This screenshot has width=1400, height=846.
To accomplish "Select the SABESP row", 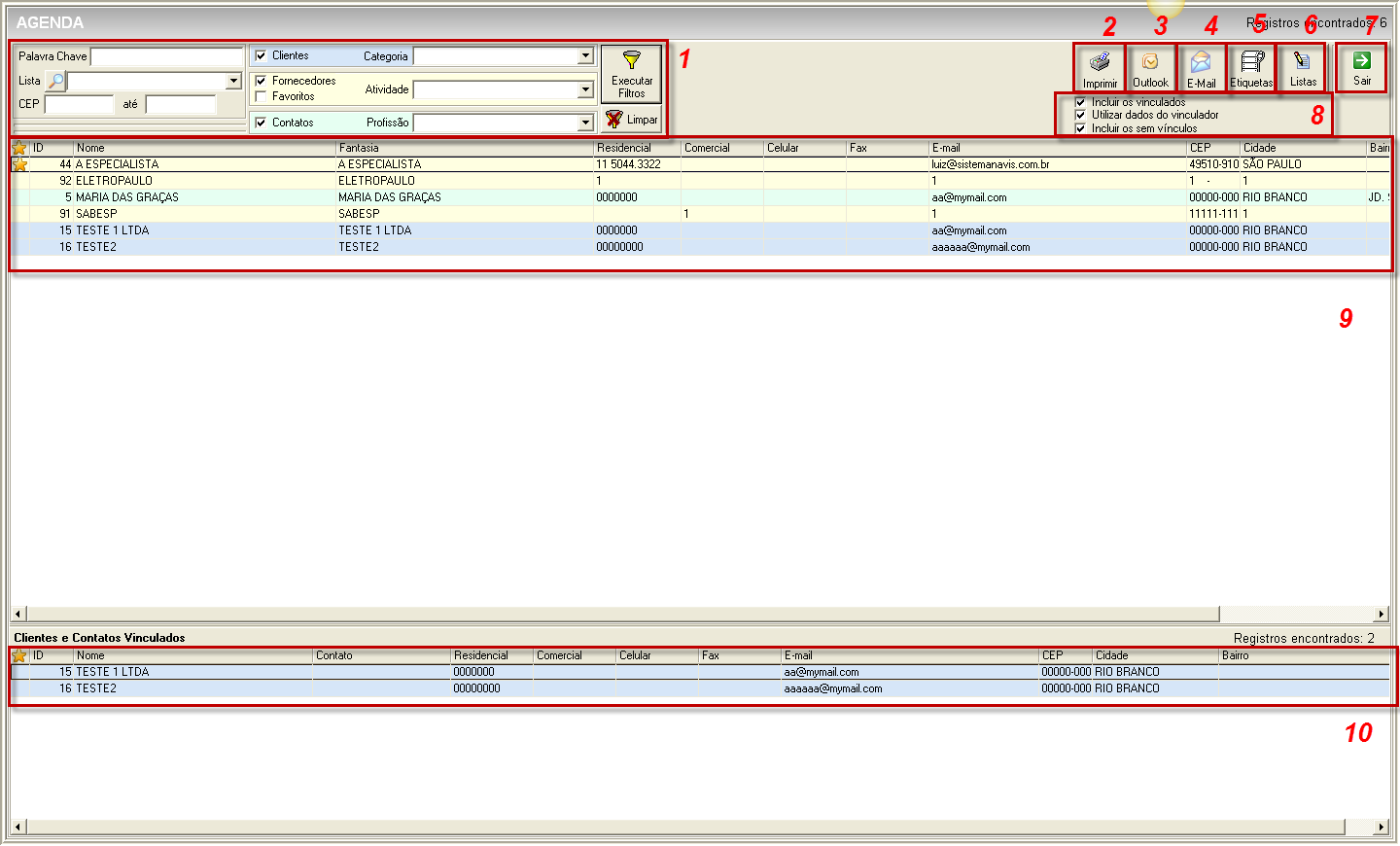I will pos(700,214).
